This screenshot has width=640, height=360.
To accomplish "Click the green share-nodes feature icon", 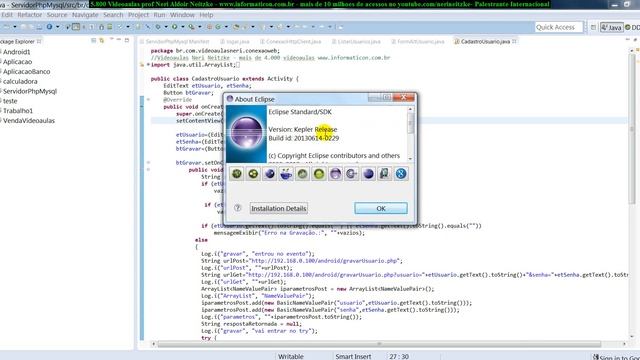I will (x=253, y=174).
